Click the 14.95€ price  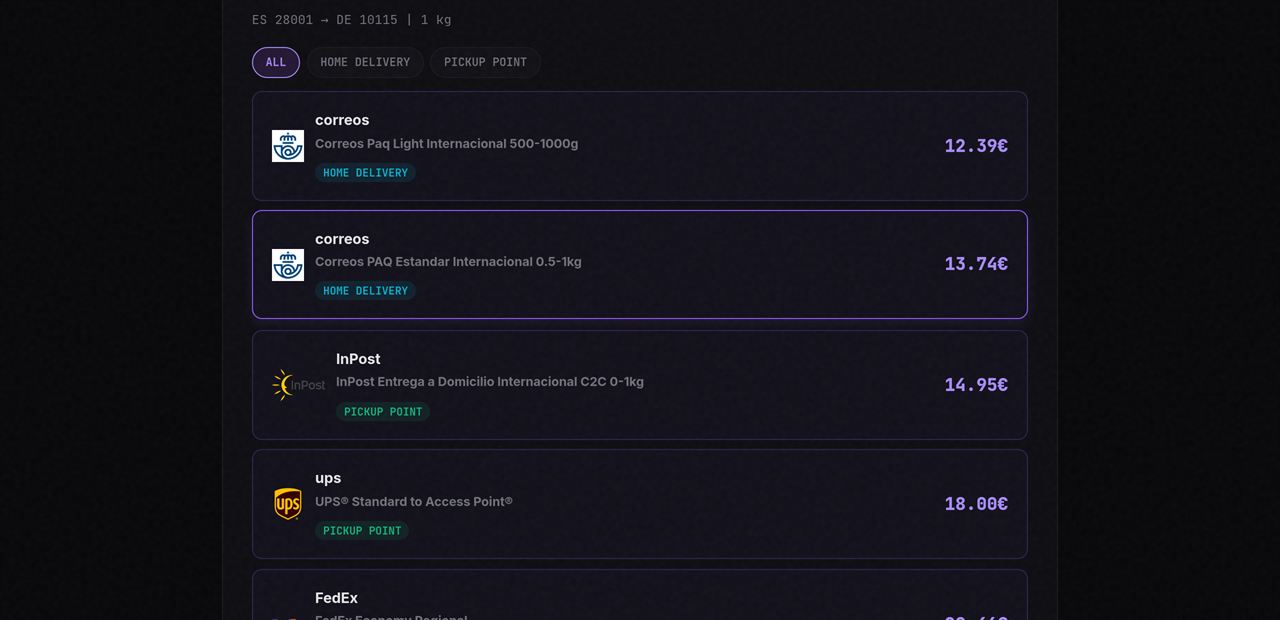976,385
